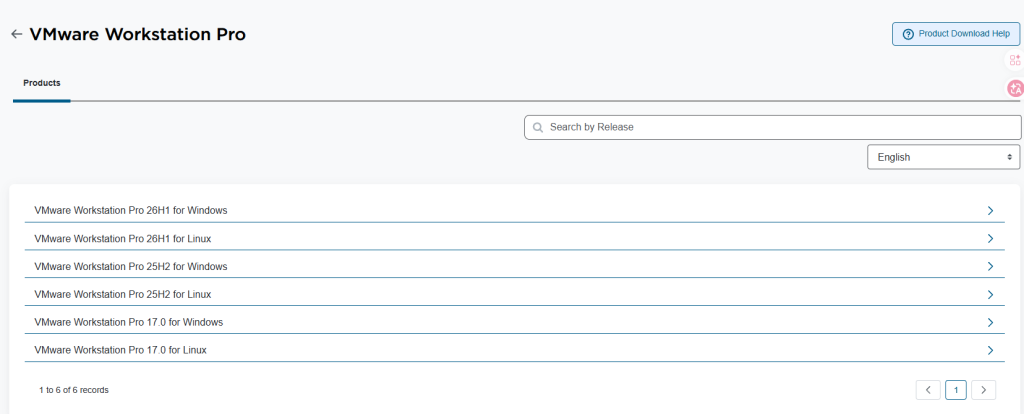Expand chevron for 25H2 for Windows
This screenshot has width=1024, height=414.
[x=991, y=266]
